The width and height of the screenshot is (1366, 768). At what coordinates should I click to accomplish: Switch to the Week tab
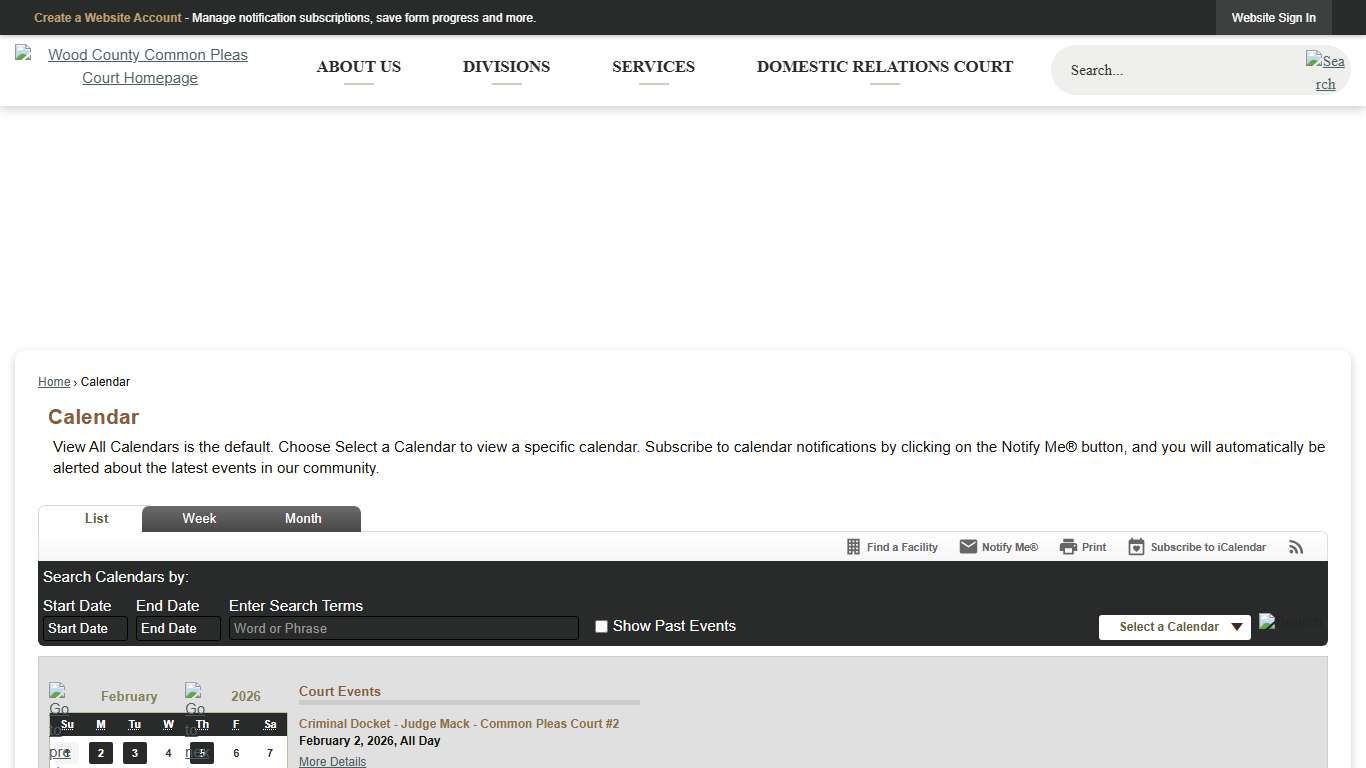pyautogui.click(x=199, y=519)
